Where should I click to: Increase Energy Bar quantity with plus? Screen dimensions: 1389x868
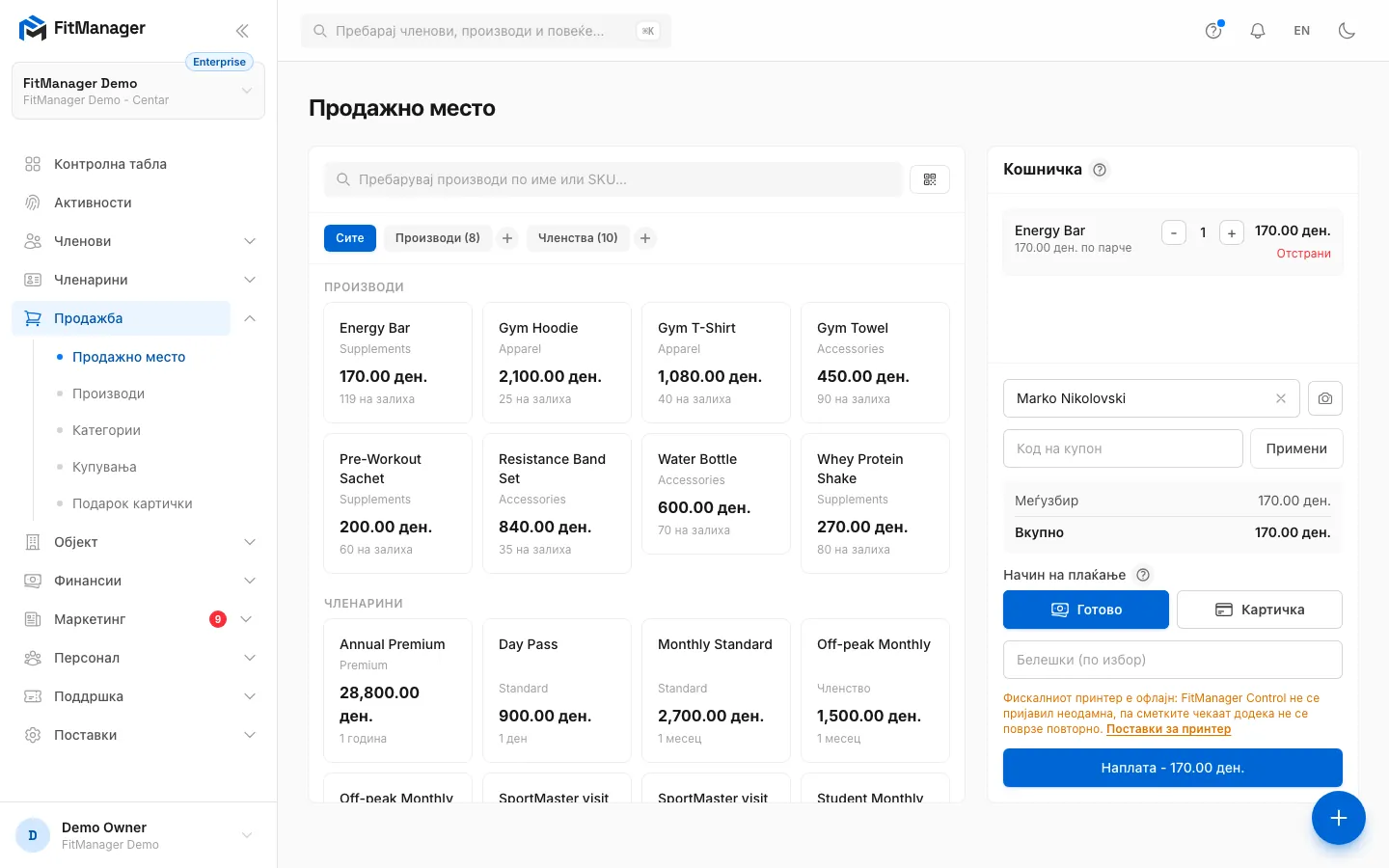coord(1232,232)
